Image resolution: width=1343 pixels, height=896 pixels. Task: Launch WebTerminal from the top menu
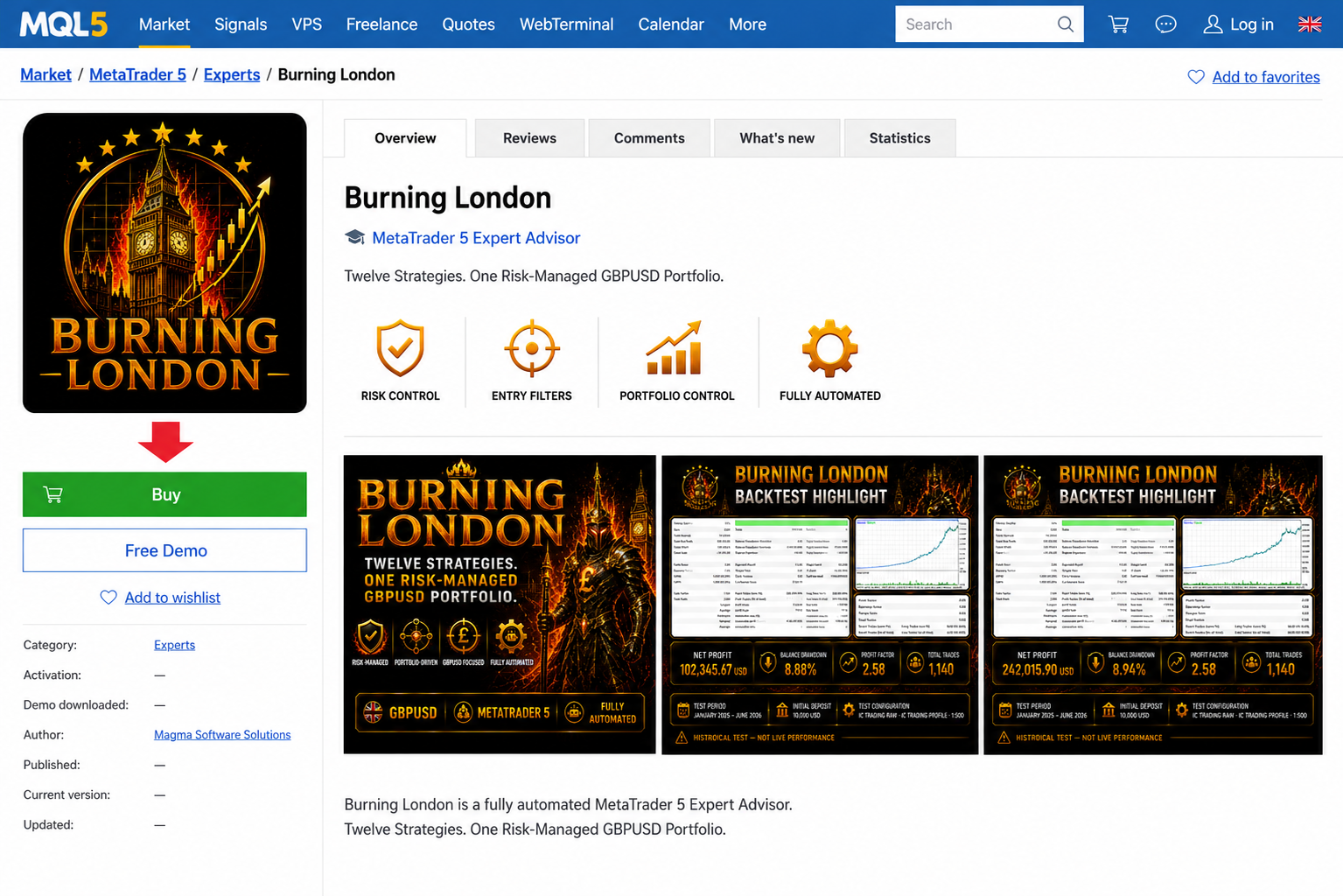[x=566, y=24]
